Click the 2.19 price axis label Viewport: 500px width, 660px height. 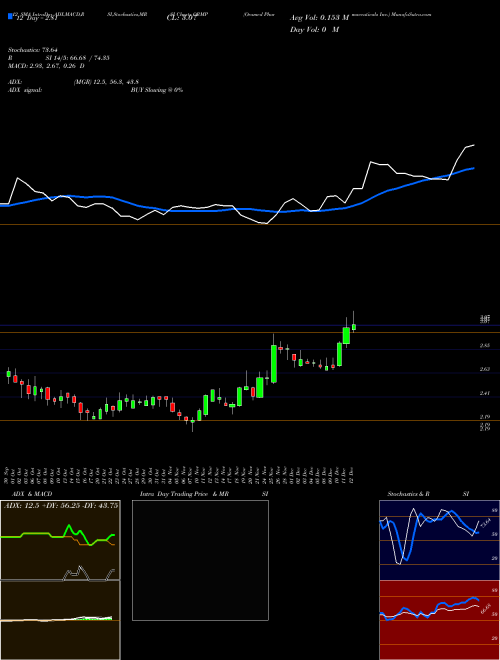tap(485, 417)
